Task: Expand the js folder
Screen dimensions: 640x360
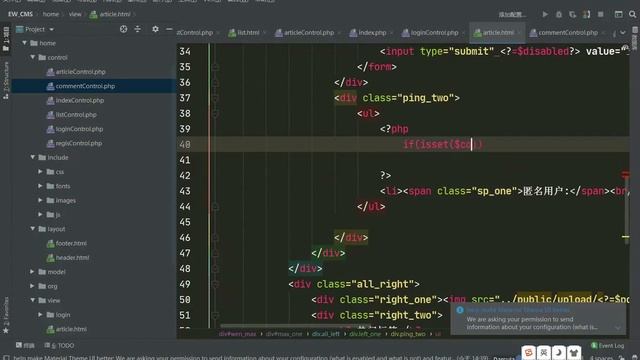Action: point(40,214)
